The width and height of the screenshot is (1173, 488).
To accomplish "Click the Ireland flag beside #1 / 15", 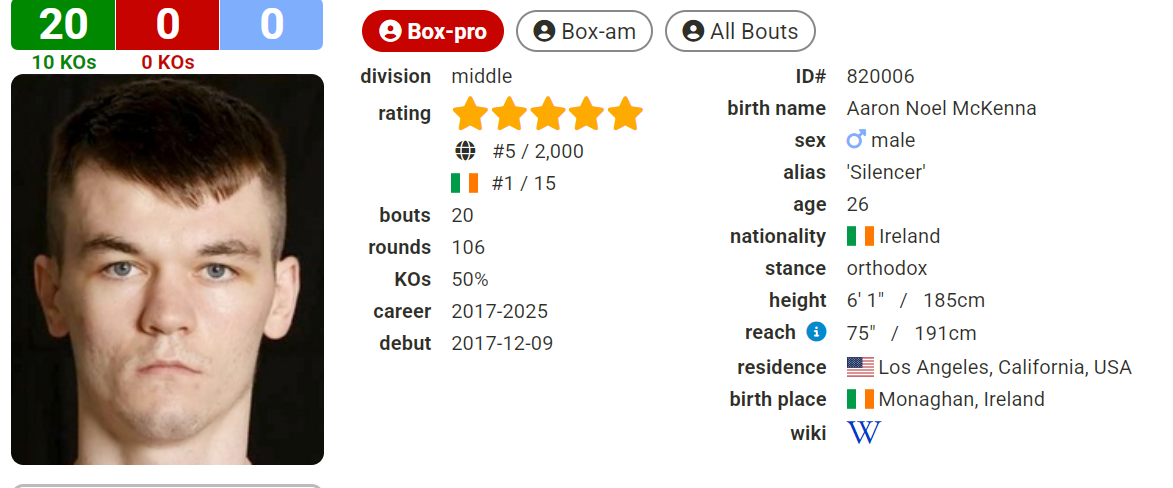I will (x=465, y=183).
